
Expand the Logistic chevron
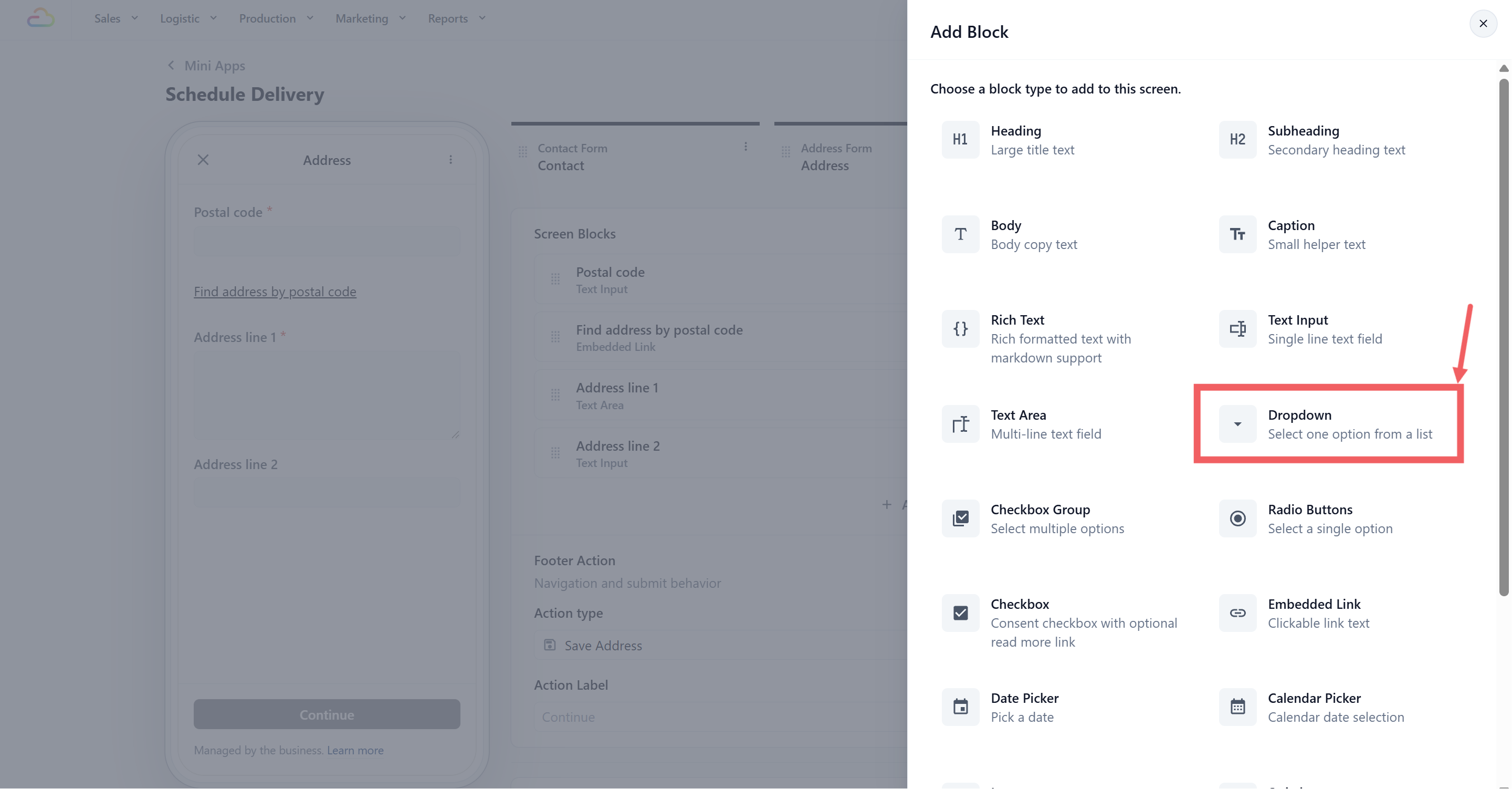(x=213, y=18)
